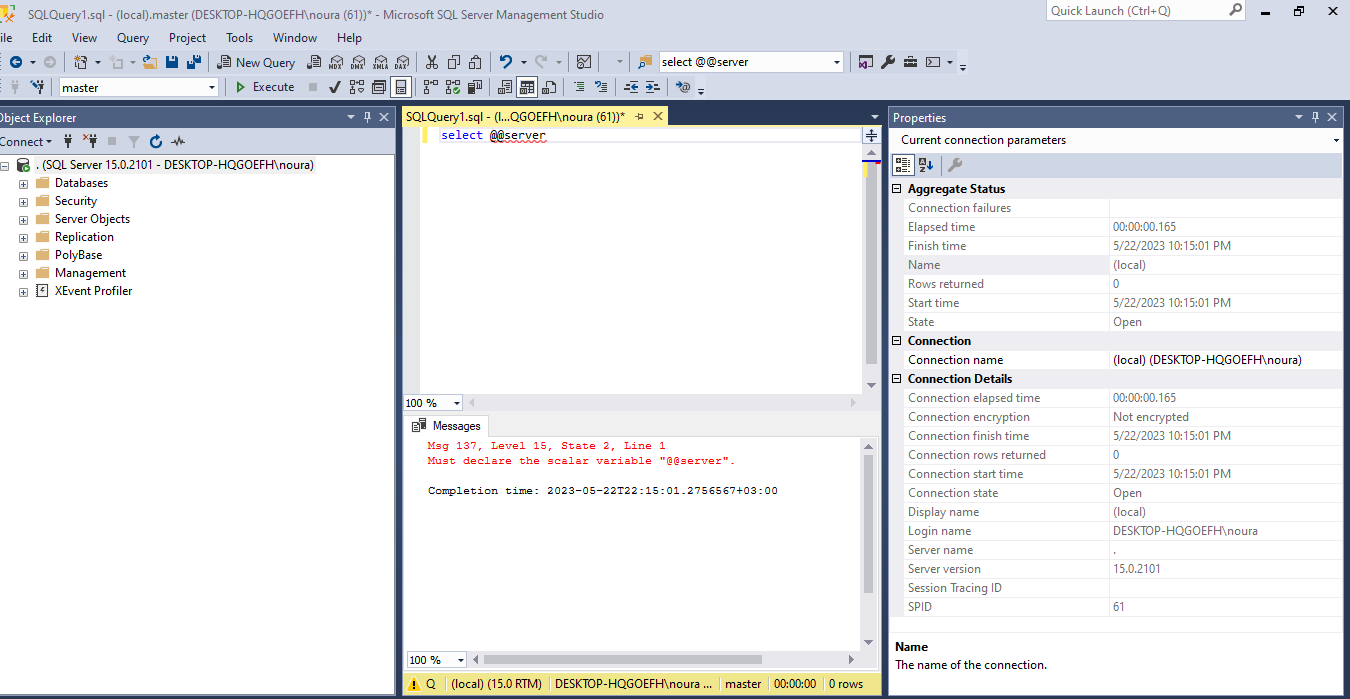This screenshot has height=699, width=1350.
Task: Click the New Query toolbar button
Action: (x=256, y=62)
